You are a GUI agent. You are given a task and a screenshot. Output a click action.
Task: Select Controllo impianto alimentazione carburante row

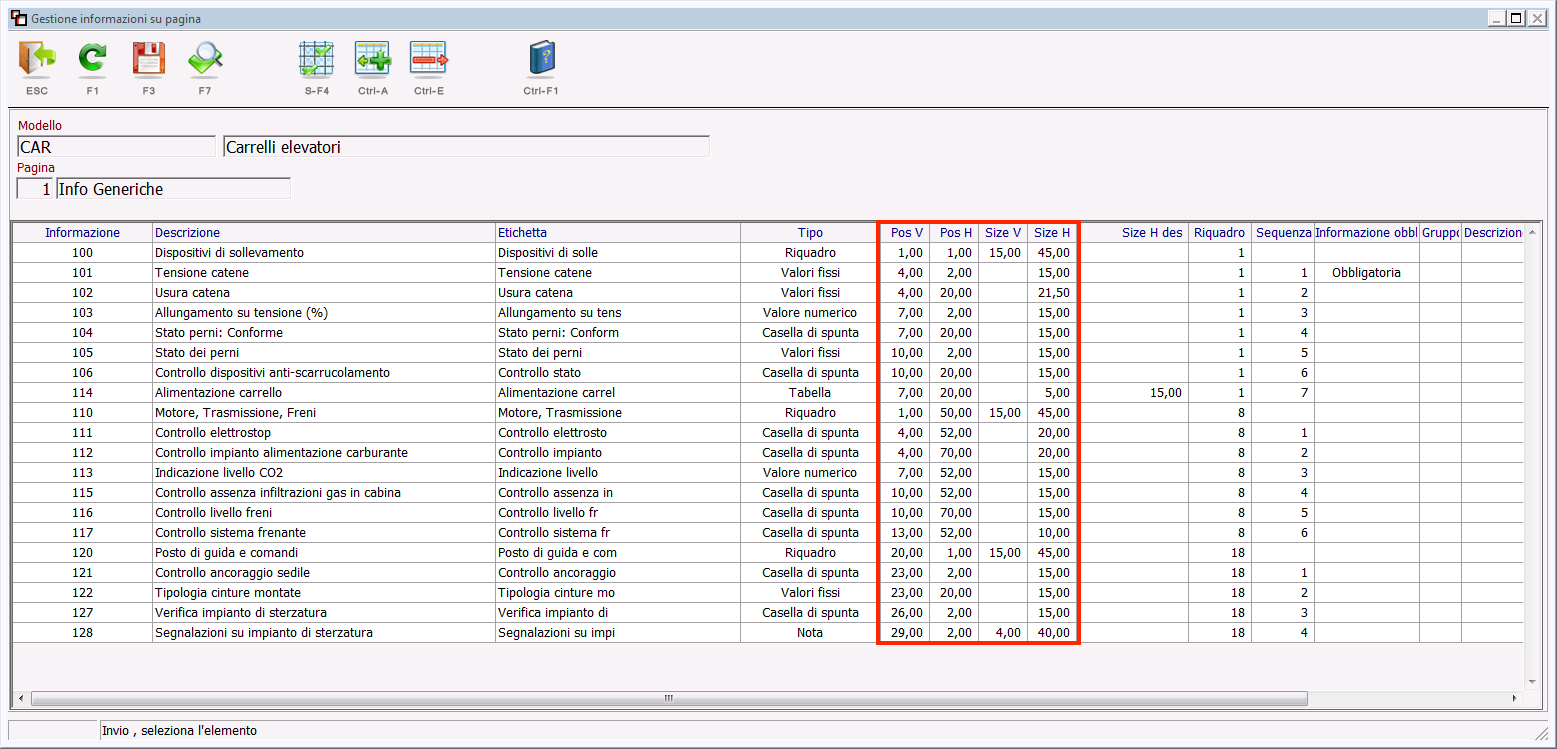click(767, 453)
